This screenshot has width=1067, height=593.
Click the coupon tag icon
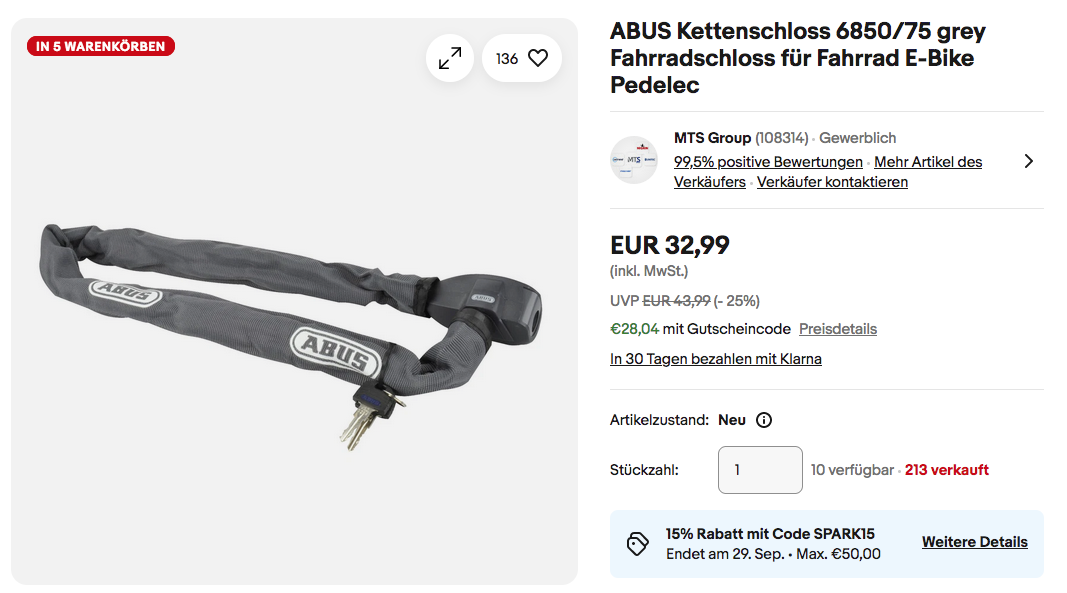click(x=637, y=543)
